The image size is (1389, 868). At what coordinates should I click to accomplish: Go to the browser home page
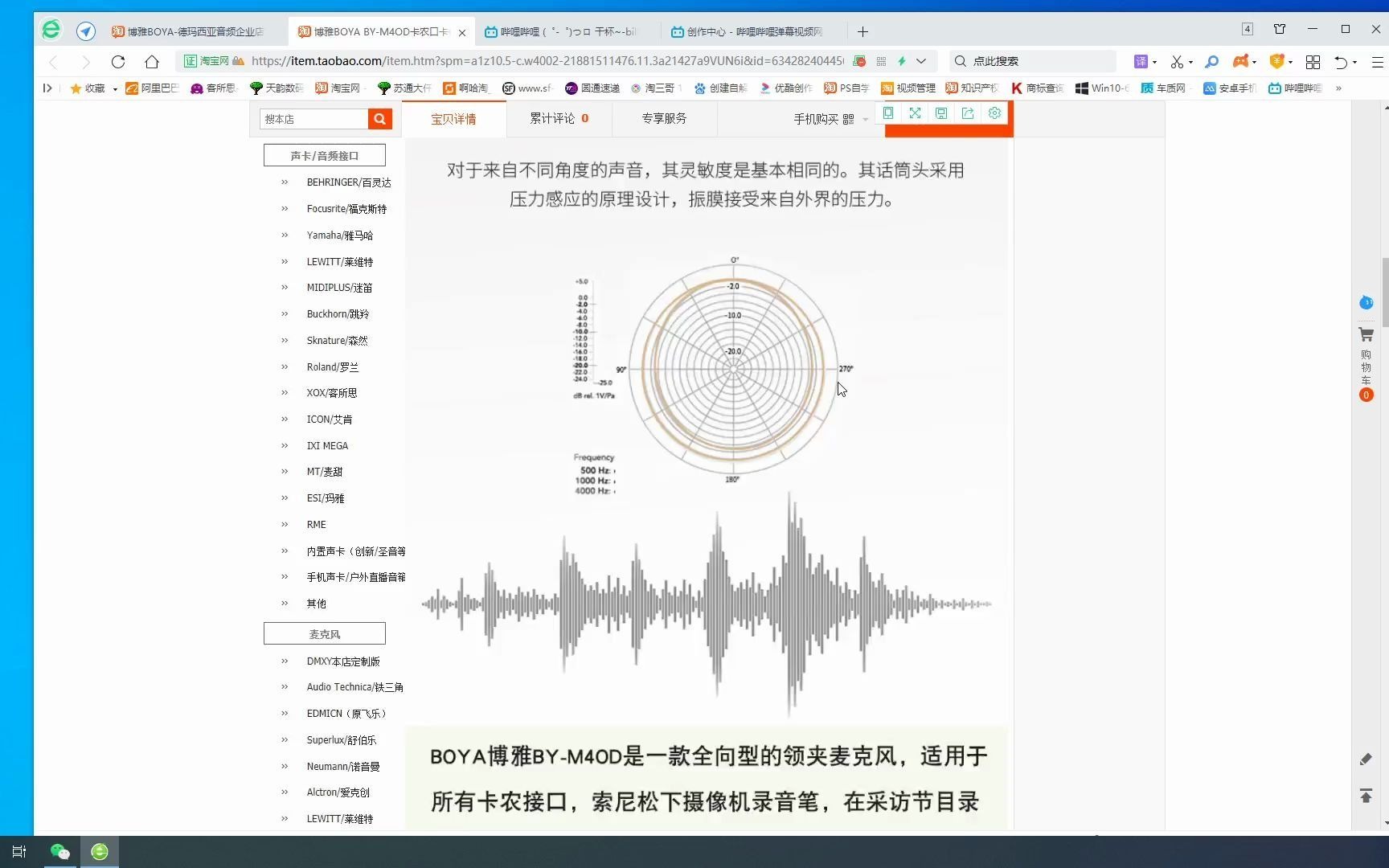pyautogui.click(x=152, y=61)
